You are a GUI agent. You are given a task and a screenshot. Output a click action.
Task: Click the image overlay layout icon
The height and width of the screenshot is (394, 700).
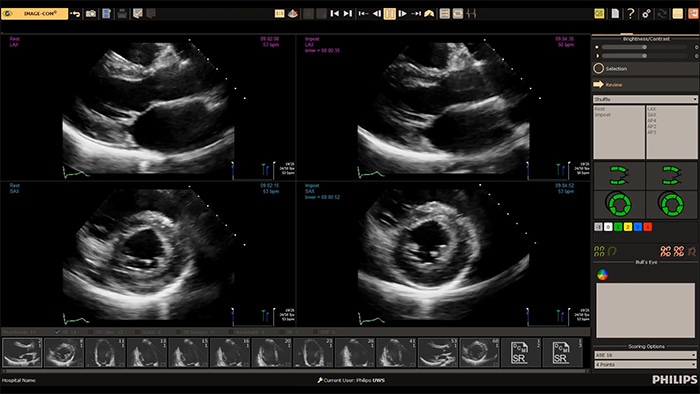pyautogui.click(x=458, y=14)
